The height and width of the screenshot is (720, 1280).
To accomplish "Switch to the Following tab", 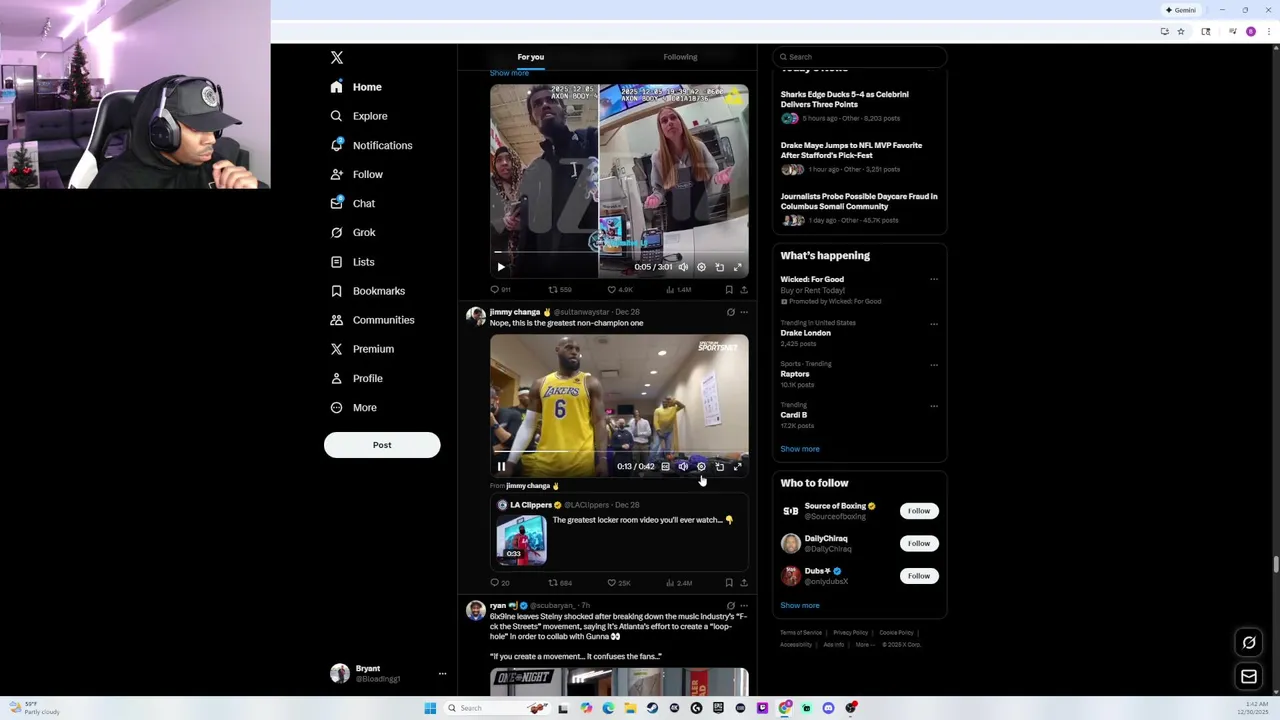I will (x=680, y=57).
